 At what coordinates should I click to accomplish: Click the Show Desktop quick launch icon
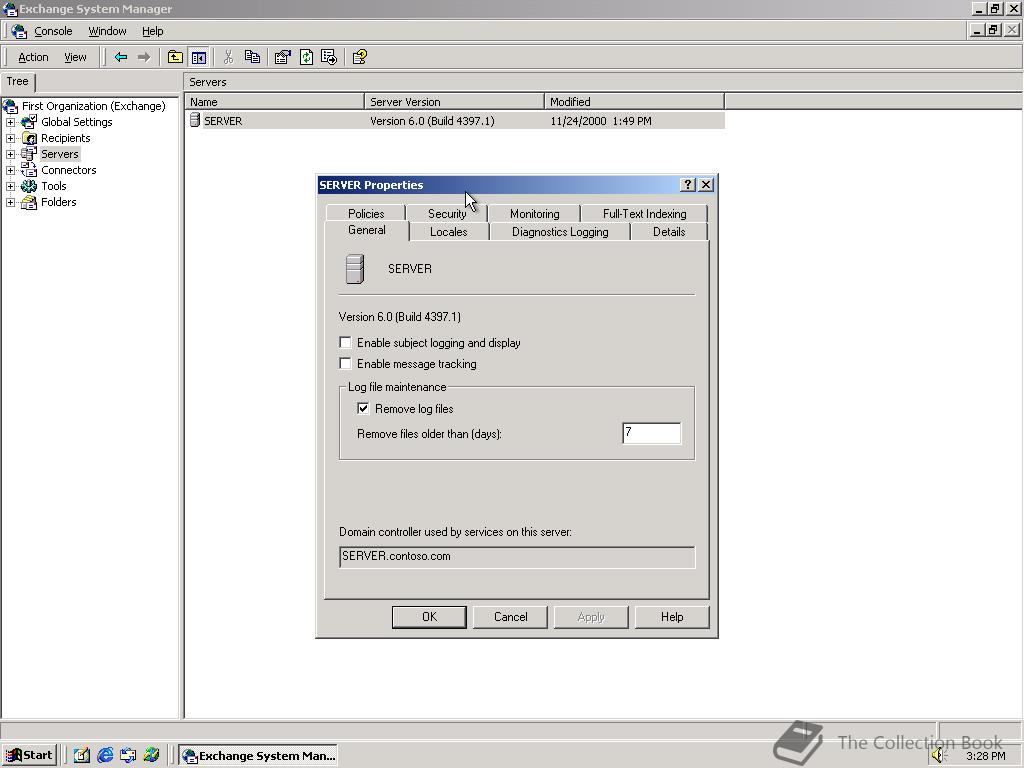click(82, 755)
